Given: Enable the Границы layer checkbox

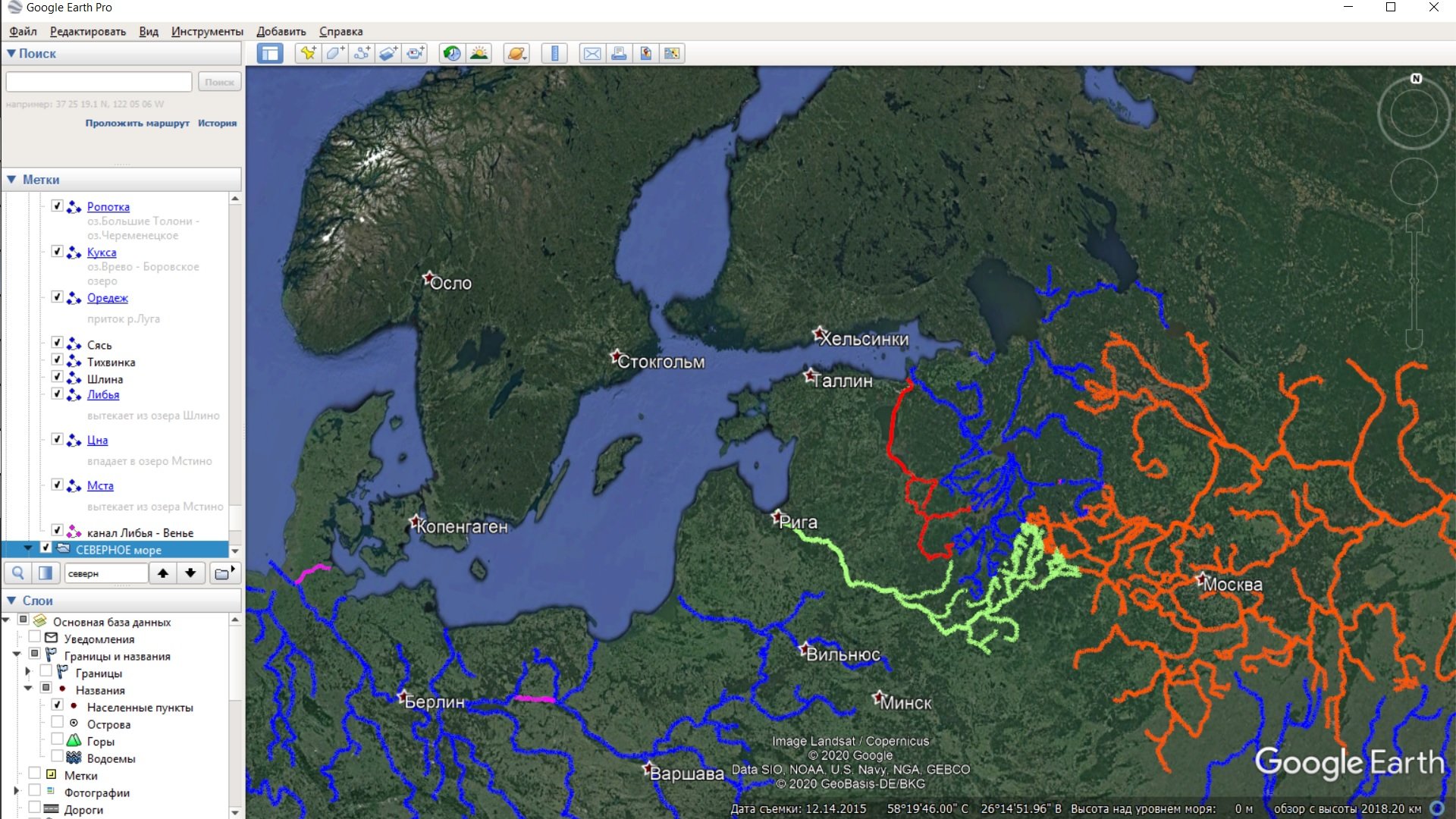Looking at the screenshot, I should click(x=45, y=671).
